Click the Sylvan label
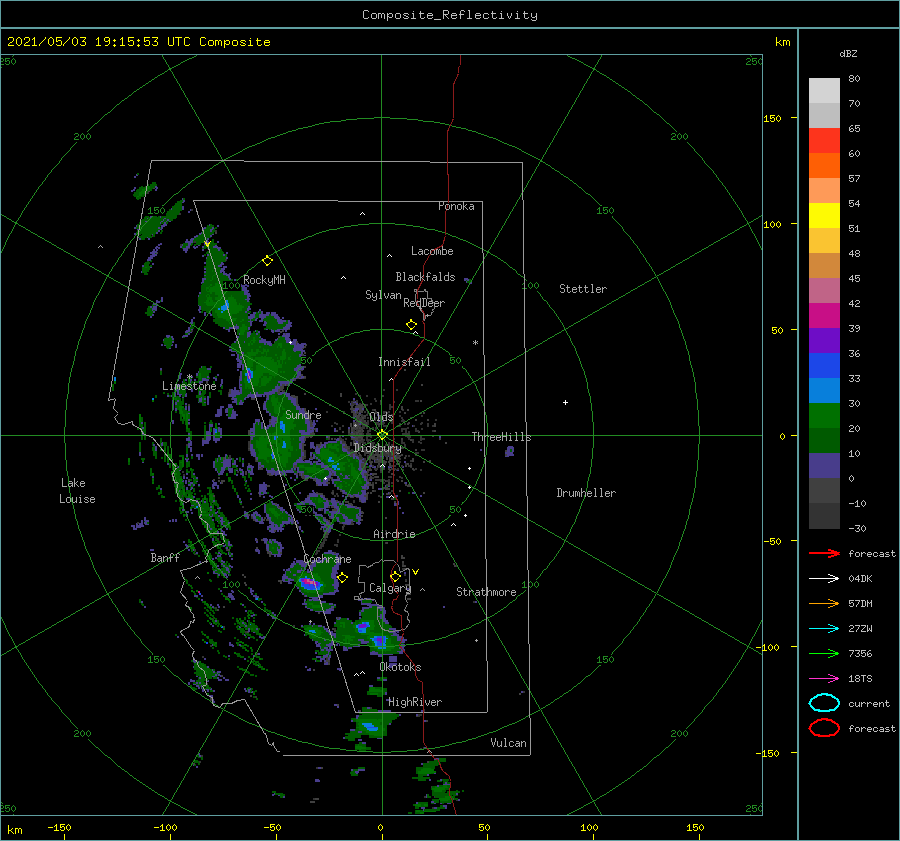The image size is (900, 841). pyautogui.click(x=383, y=295)
